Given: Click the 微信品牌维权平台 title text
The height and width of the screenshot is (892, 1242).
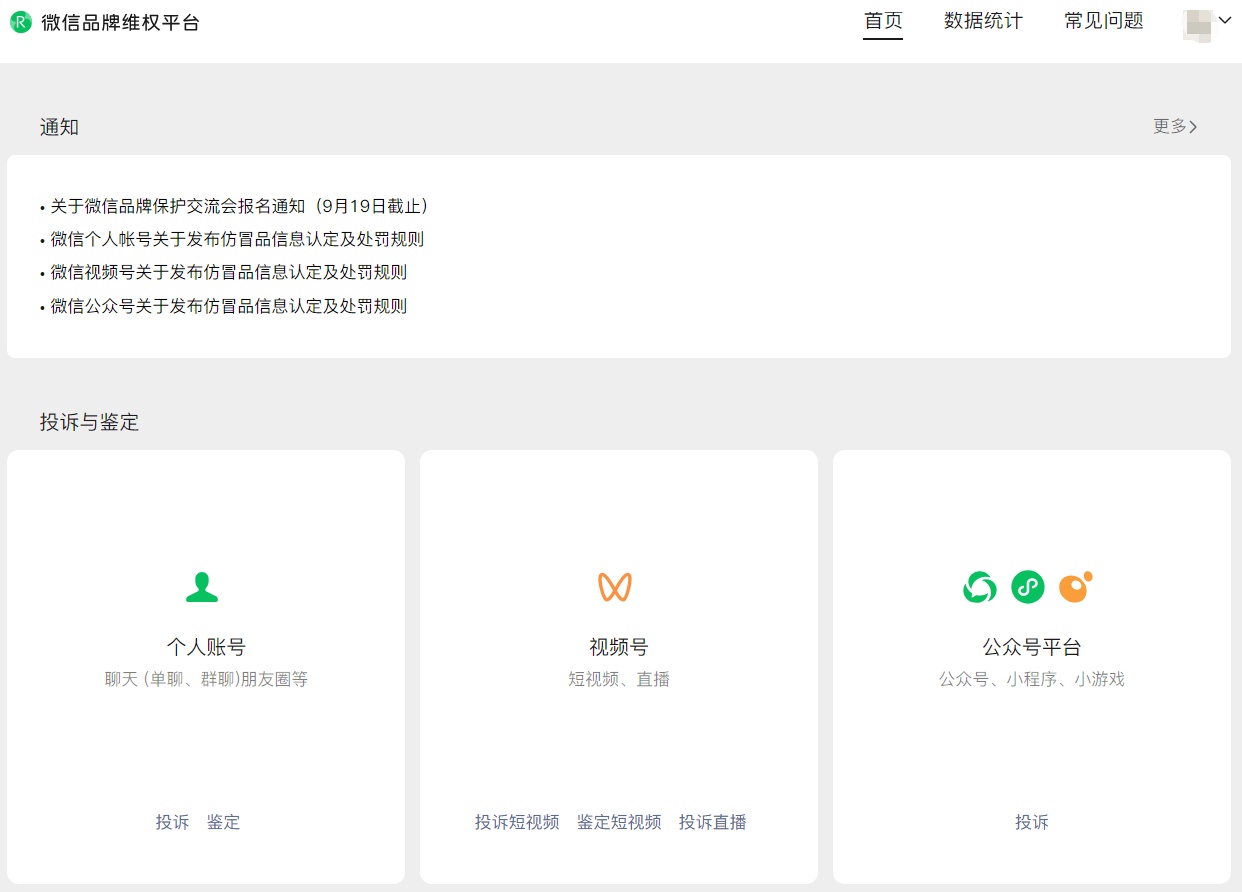Looking at the screenshot, I should coord(120,22).
